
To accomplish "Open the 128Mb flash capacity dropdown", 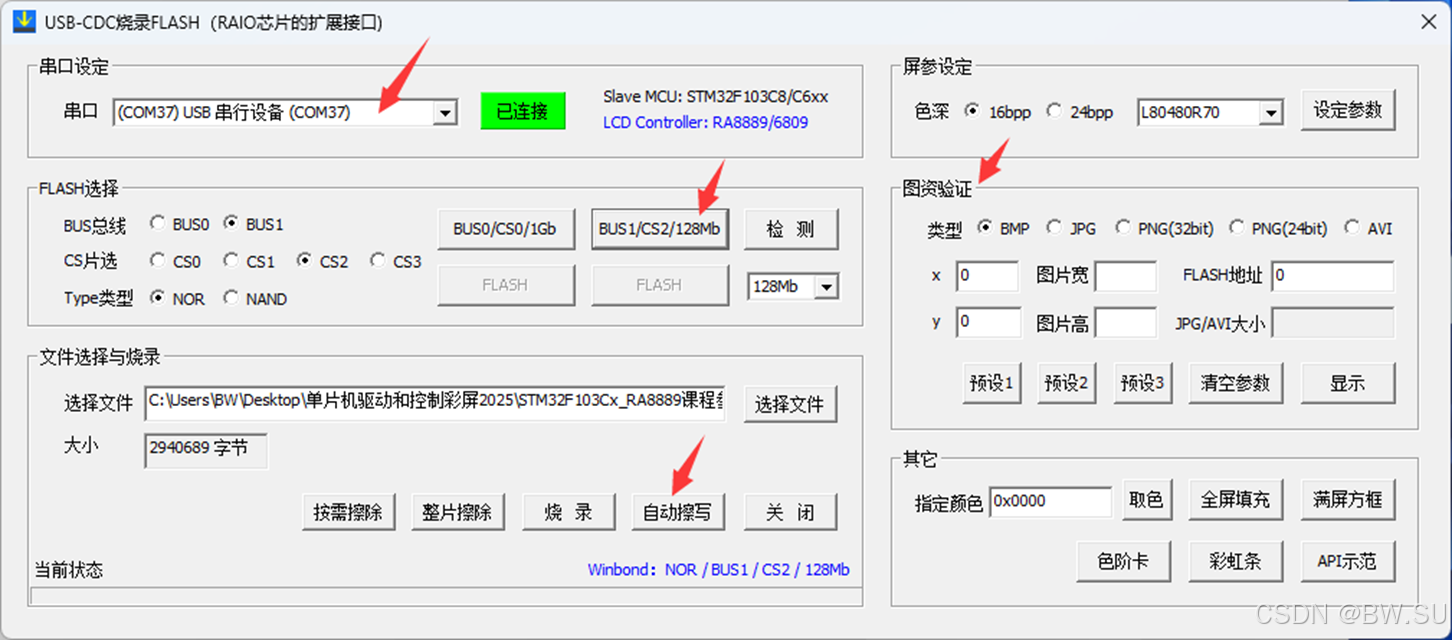I will click(826, 286).
